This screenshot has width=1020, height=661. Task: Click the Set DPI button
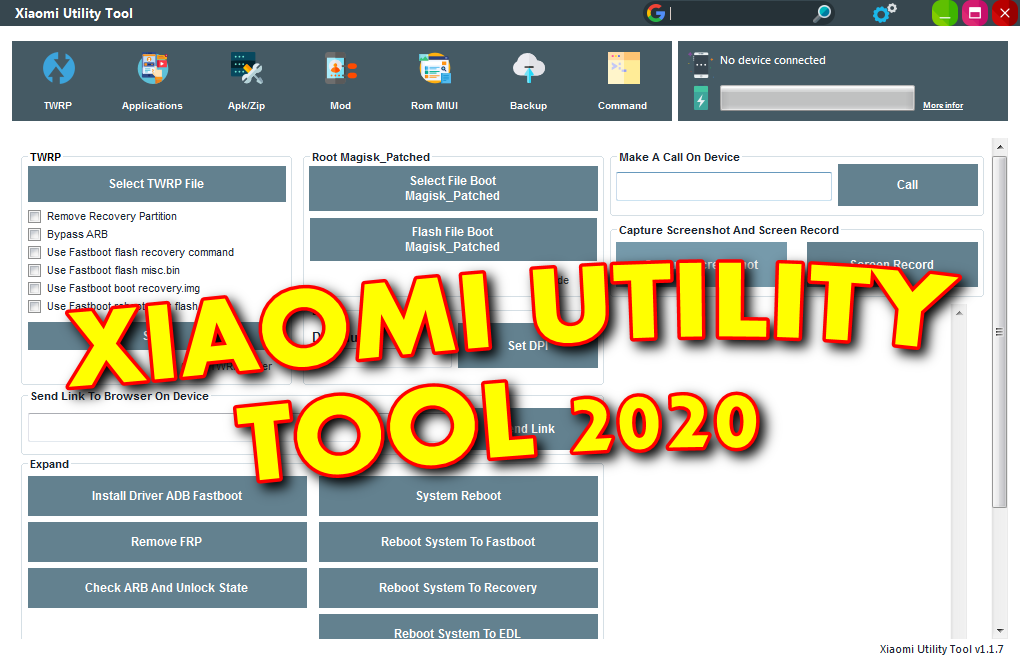pos(528,345)
